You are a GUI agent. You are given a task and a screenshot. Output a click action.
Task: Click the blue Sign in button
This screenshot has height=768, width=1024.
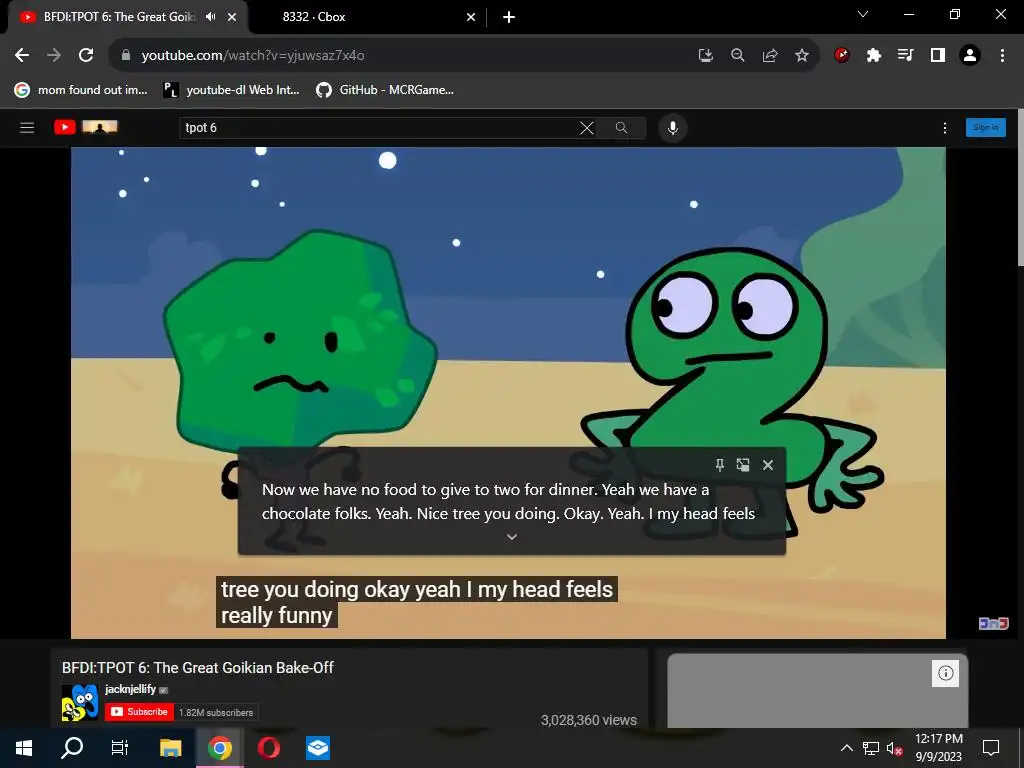985,127
